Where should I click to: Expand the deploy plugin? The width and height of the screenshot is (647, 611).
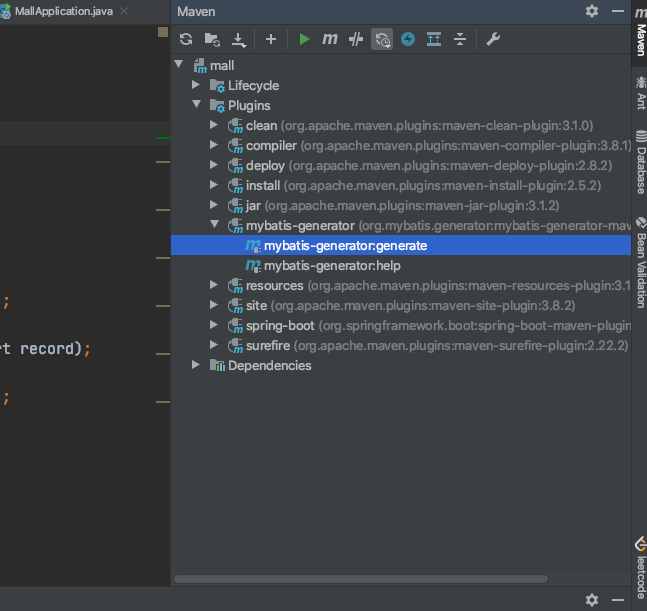point(214,165)
